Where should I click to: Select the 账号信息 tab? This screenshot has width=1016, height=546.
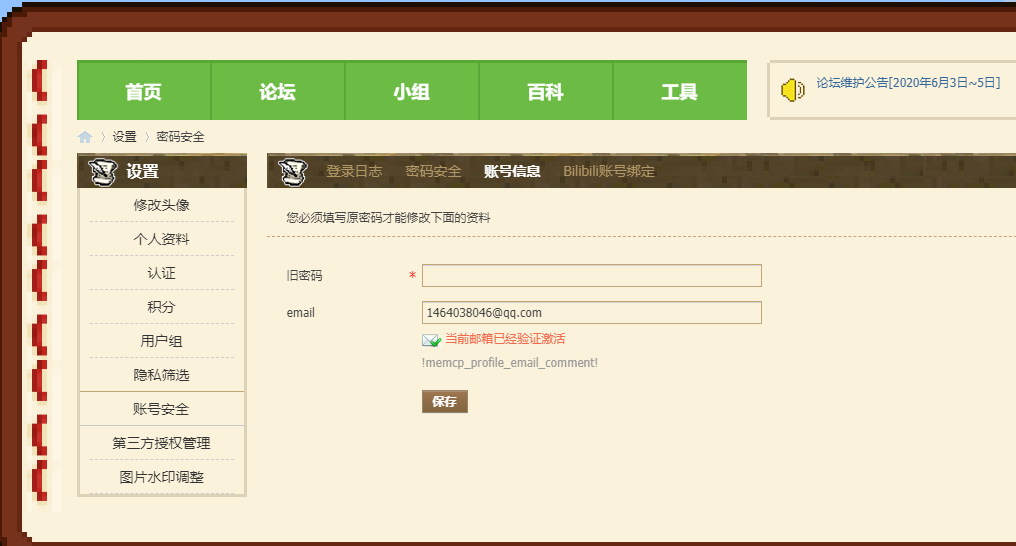[x=512, y=171]
